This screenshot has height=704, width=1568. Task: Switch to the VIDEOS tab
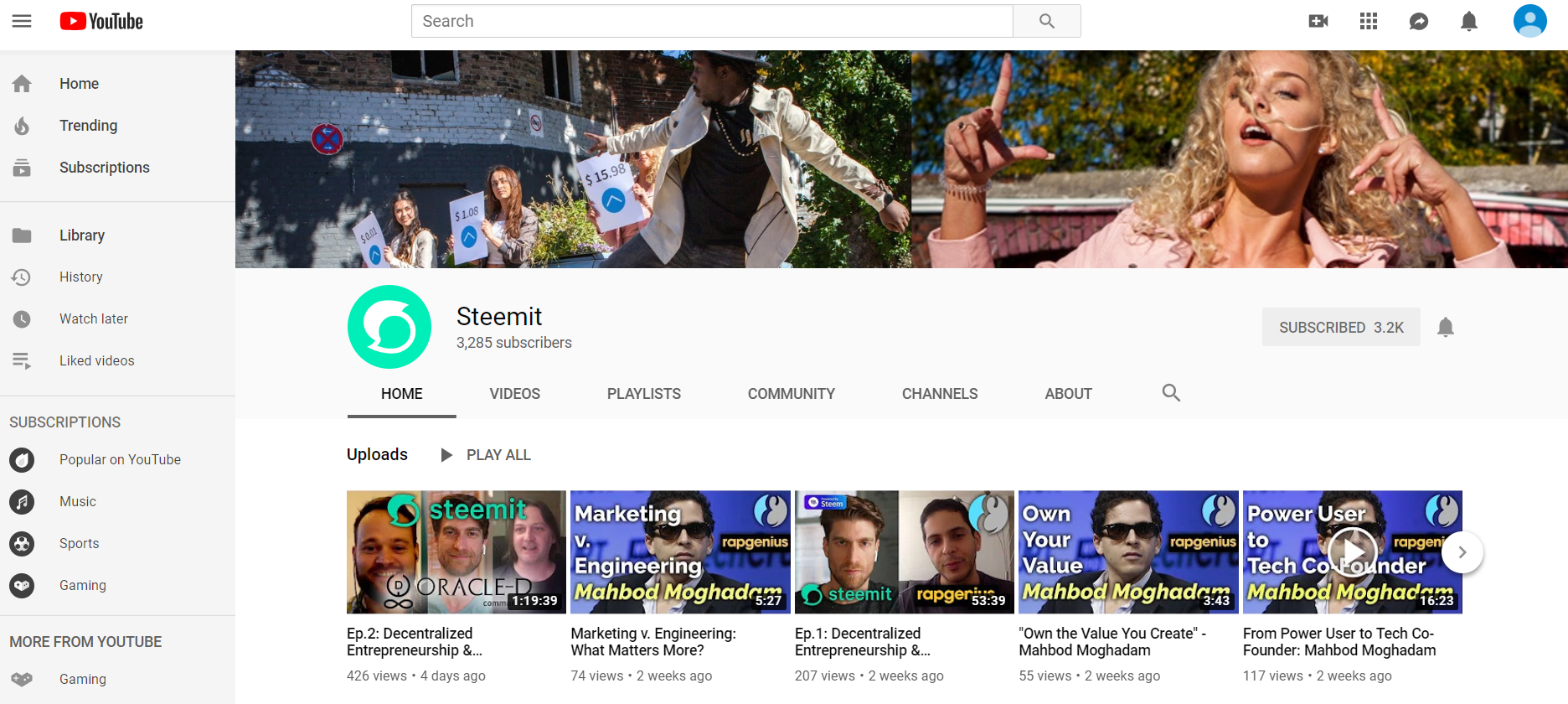[515, 394]
